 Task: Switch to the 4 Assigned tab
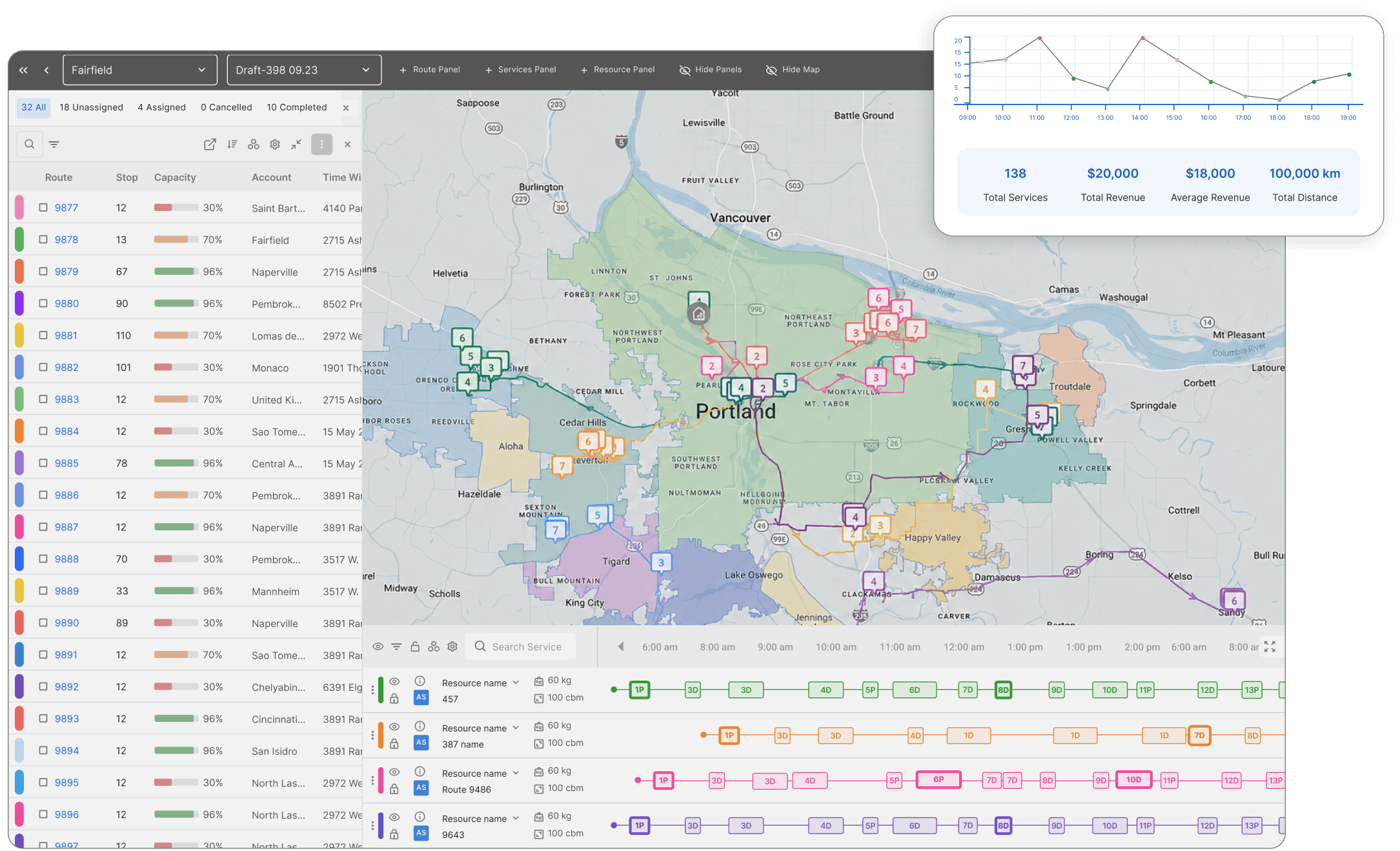click(x=161, y=108)
